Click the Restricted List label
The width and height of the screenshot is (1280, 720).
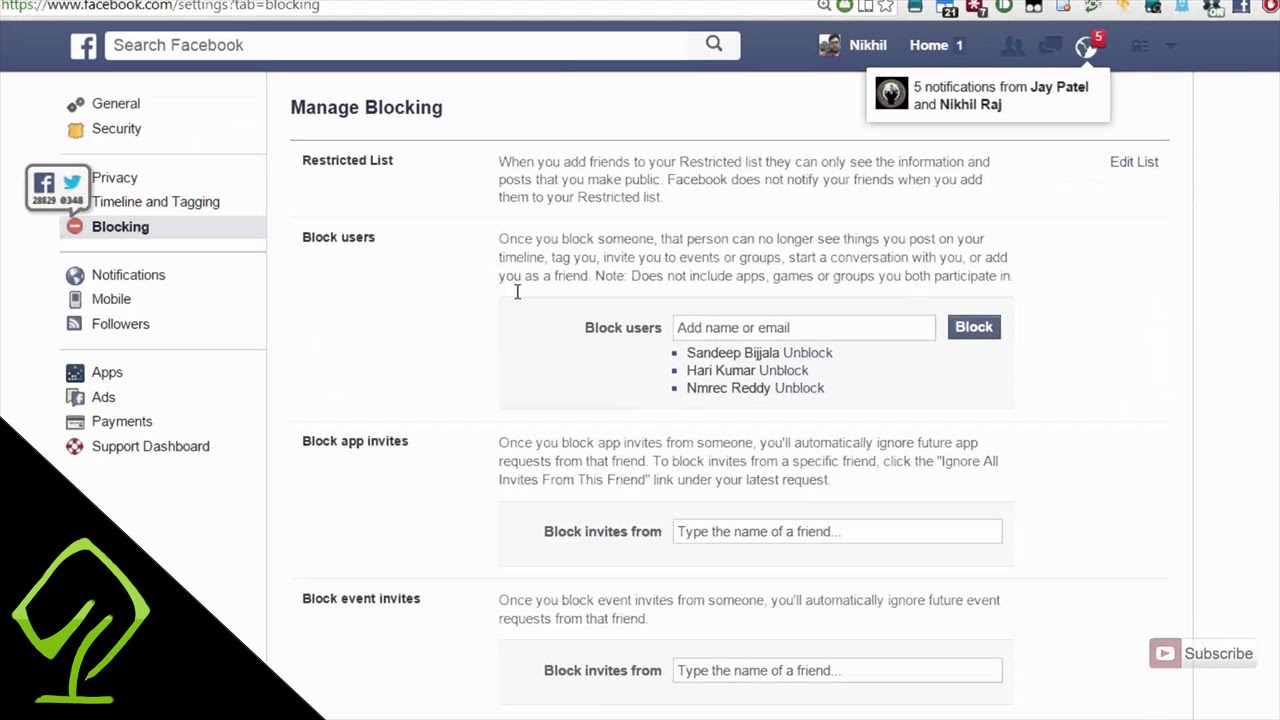tap(348, 160)
